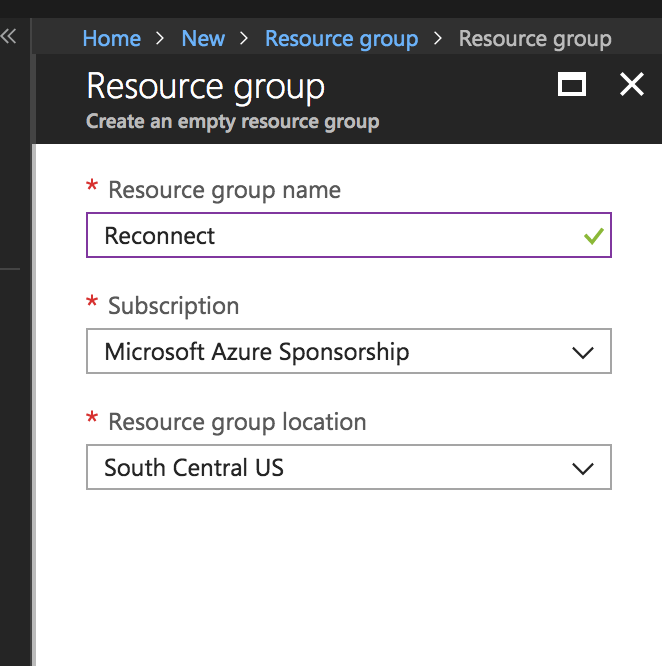
Task: Expand Subscription dropdown chevron arrow
Action: pyautogui.click(x=583, y=353)
